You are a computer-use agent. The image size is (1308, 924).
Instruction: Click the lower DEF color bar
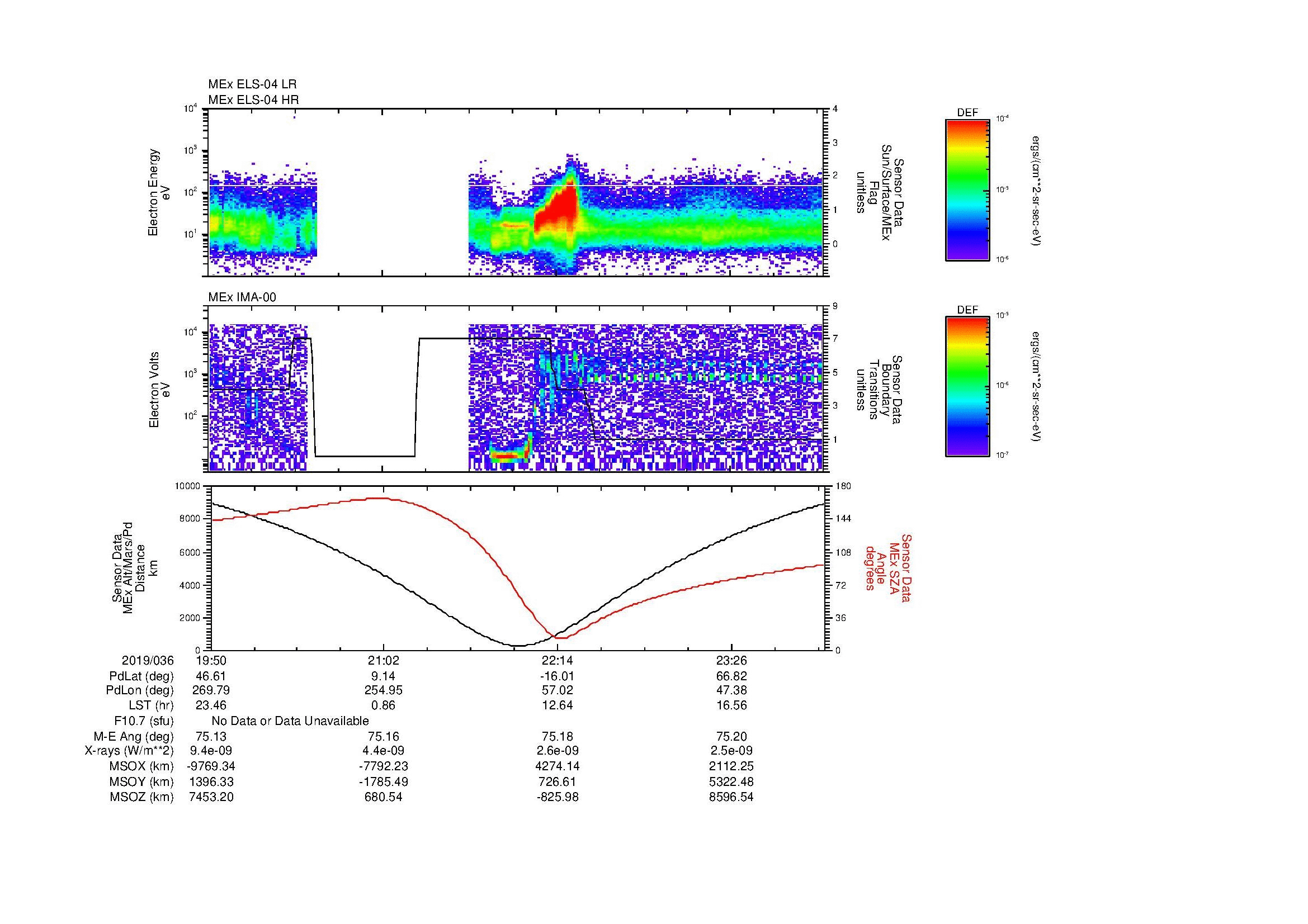tap(967, 387)
